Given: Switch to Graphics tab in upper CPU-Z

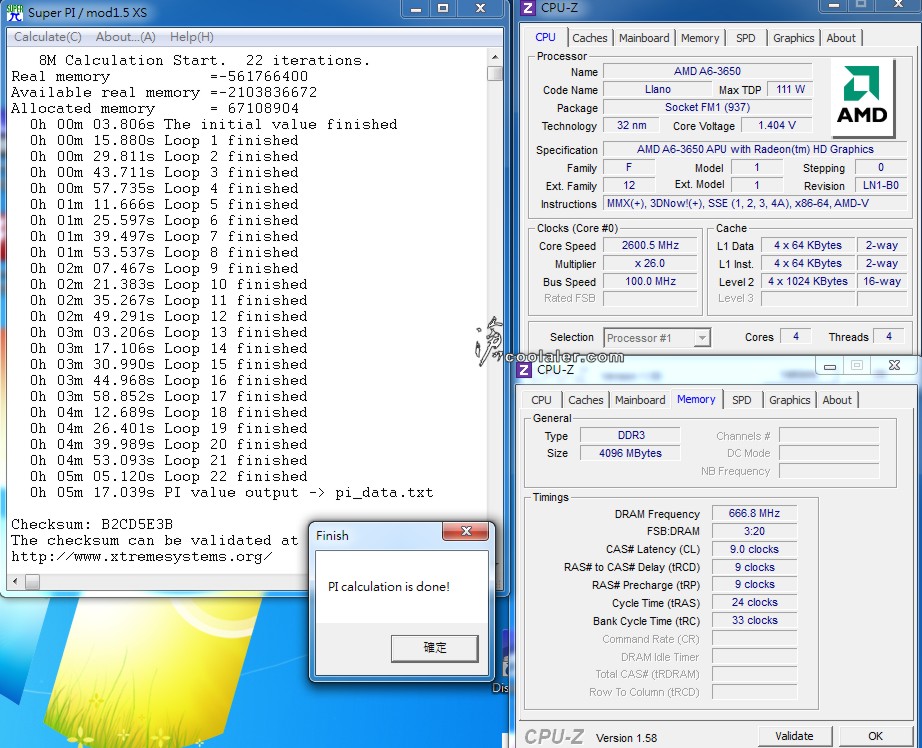Looking at the screenshot, I should pyautogui.click(x=793, y=38).
